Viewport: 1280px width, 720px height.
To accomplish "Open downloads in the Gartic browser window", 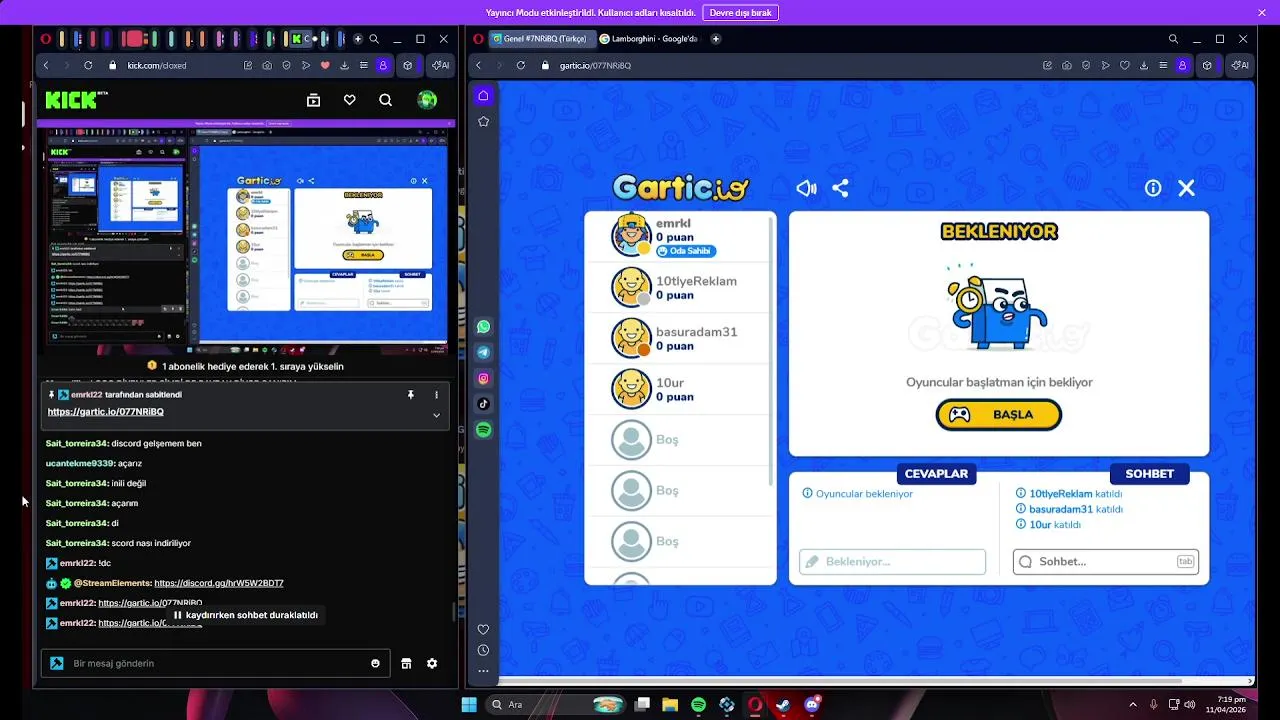I will [1144, 65].
